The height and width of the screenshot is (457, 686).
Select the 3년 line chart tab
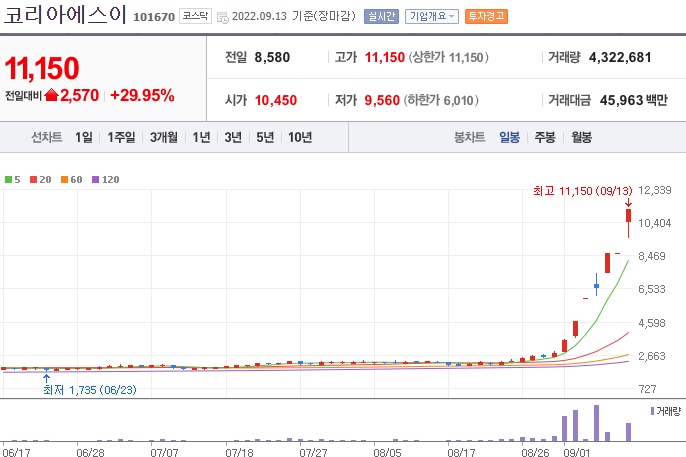(233, 137)
